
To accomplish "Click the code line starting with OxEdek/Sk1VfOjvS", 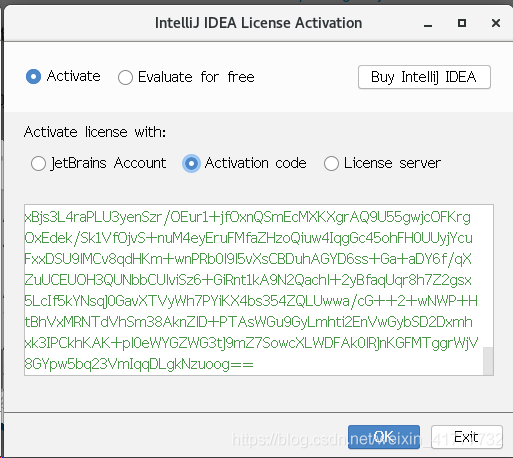I will (248, 238).
